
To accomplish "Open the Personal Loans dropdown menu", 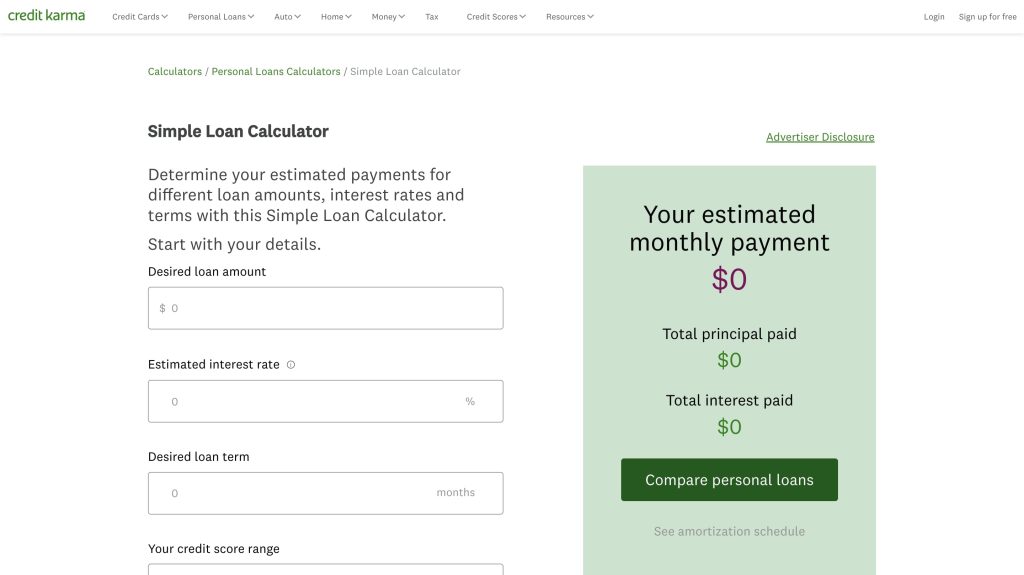I will [x=221, y=17].
